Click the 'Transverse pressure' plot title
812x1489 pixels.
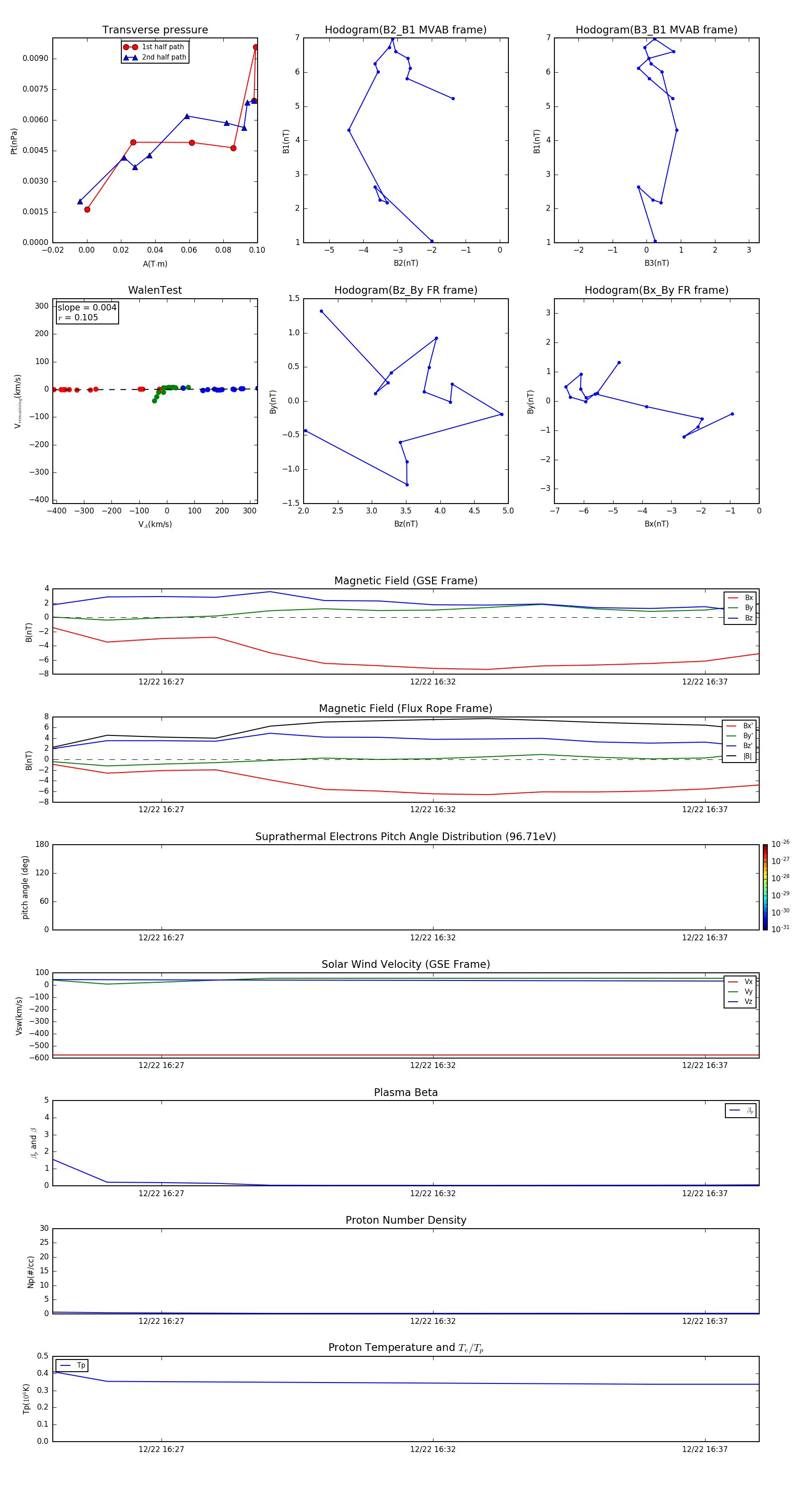tap(155, 30)
